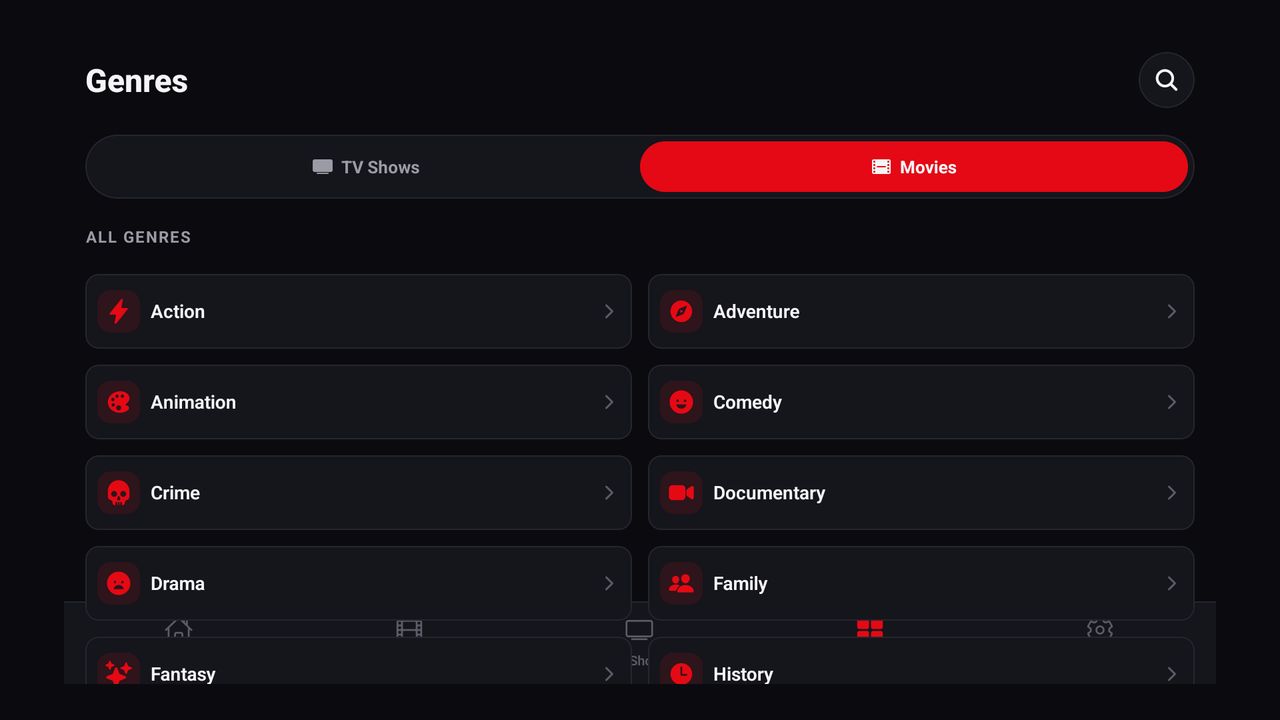Screen dimensions: 1280x720
Task: Select the red genres grid tab icon
Action: coord(870,628)
